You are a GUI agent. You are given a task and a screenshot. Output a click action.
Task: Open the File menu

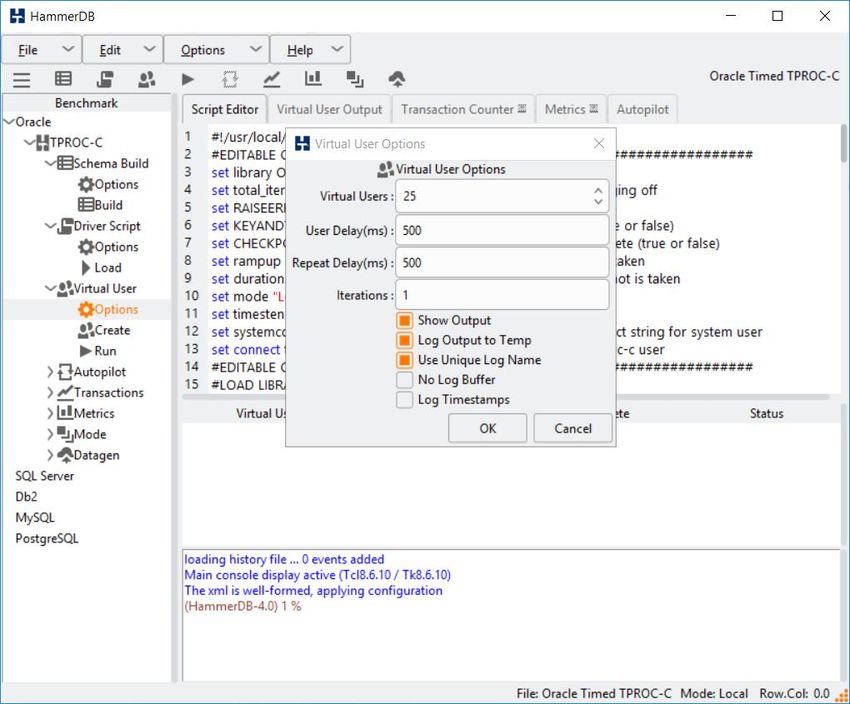pos(42,50)
